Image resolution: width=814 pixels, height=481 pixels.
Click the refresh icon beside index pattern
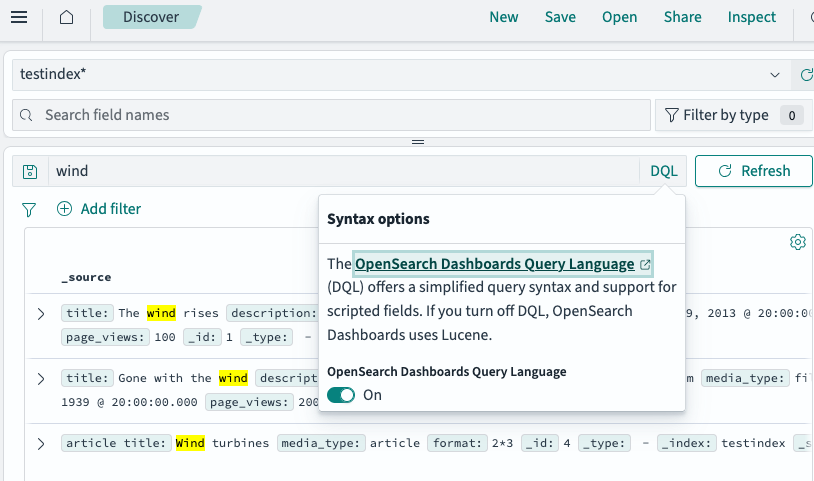805,75
